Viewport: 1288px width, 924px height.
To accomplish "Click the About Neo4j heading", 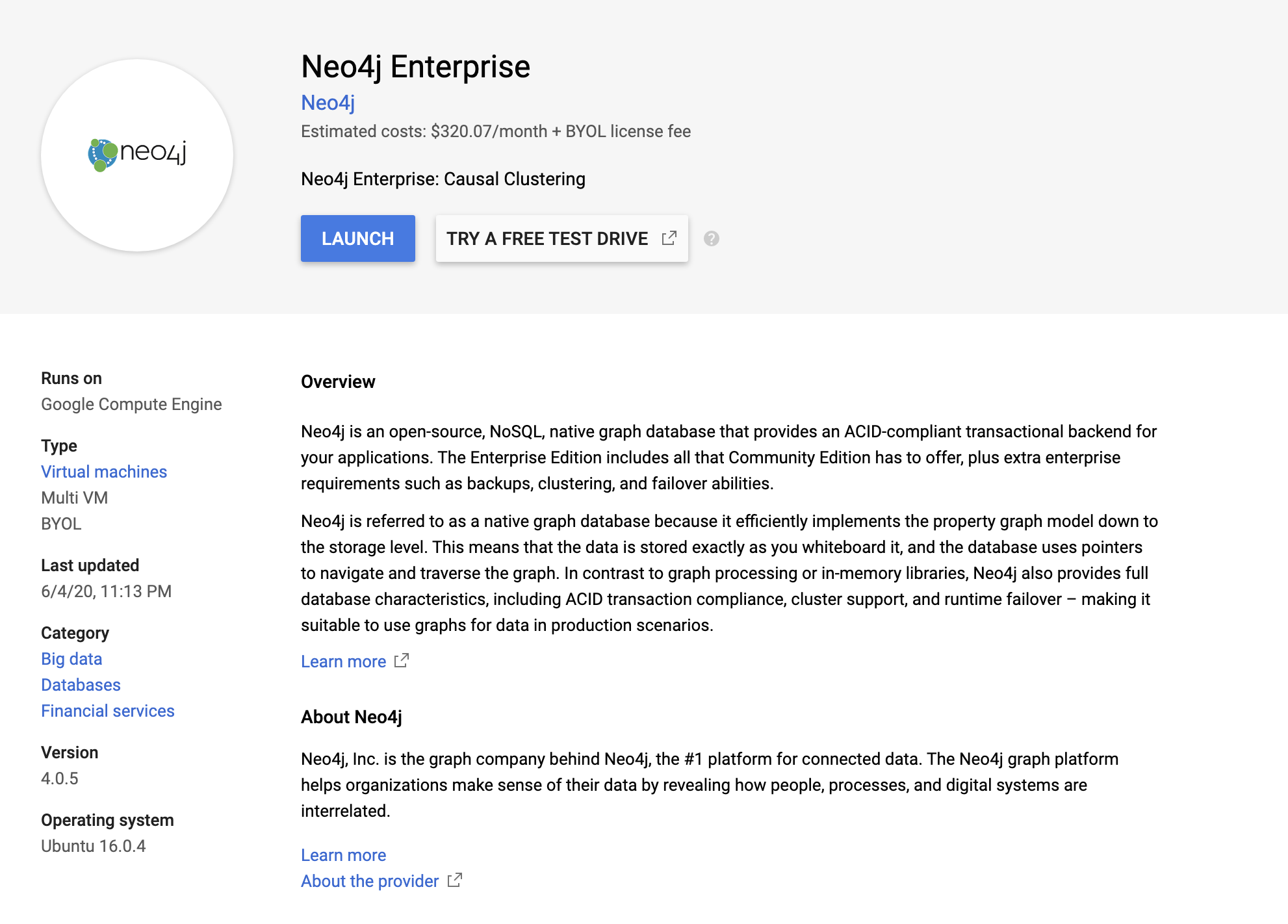I will coord(352,717).
